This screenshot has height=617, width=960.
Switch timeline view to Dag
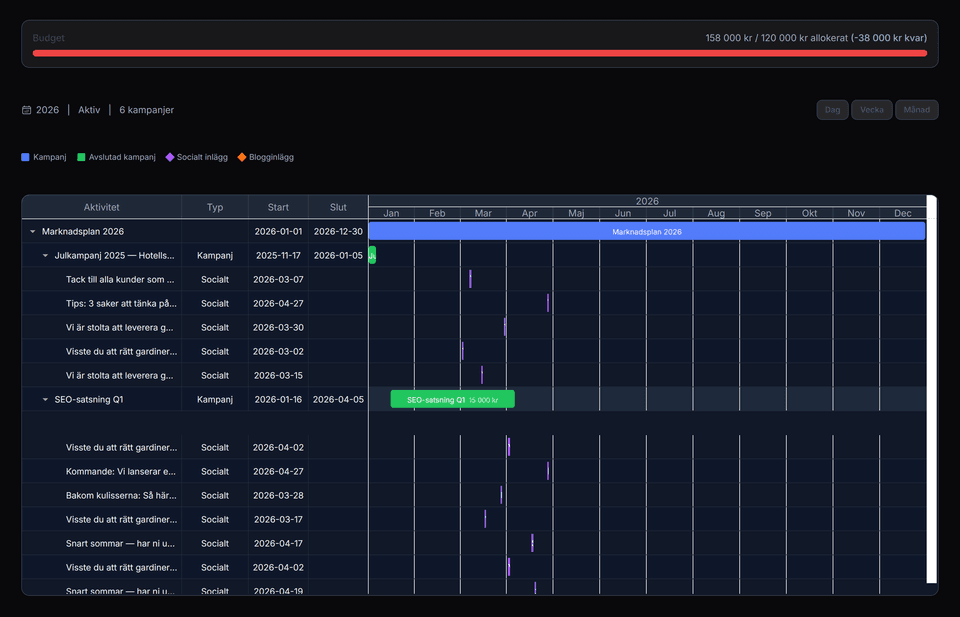(832, 110)
